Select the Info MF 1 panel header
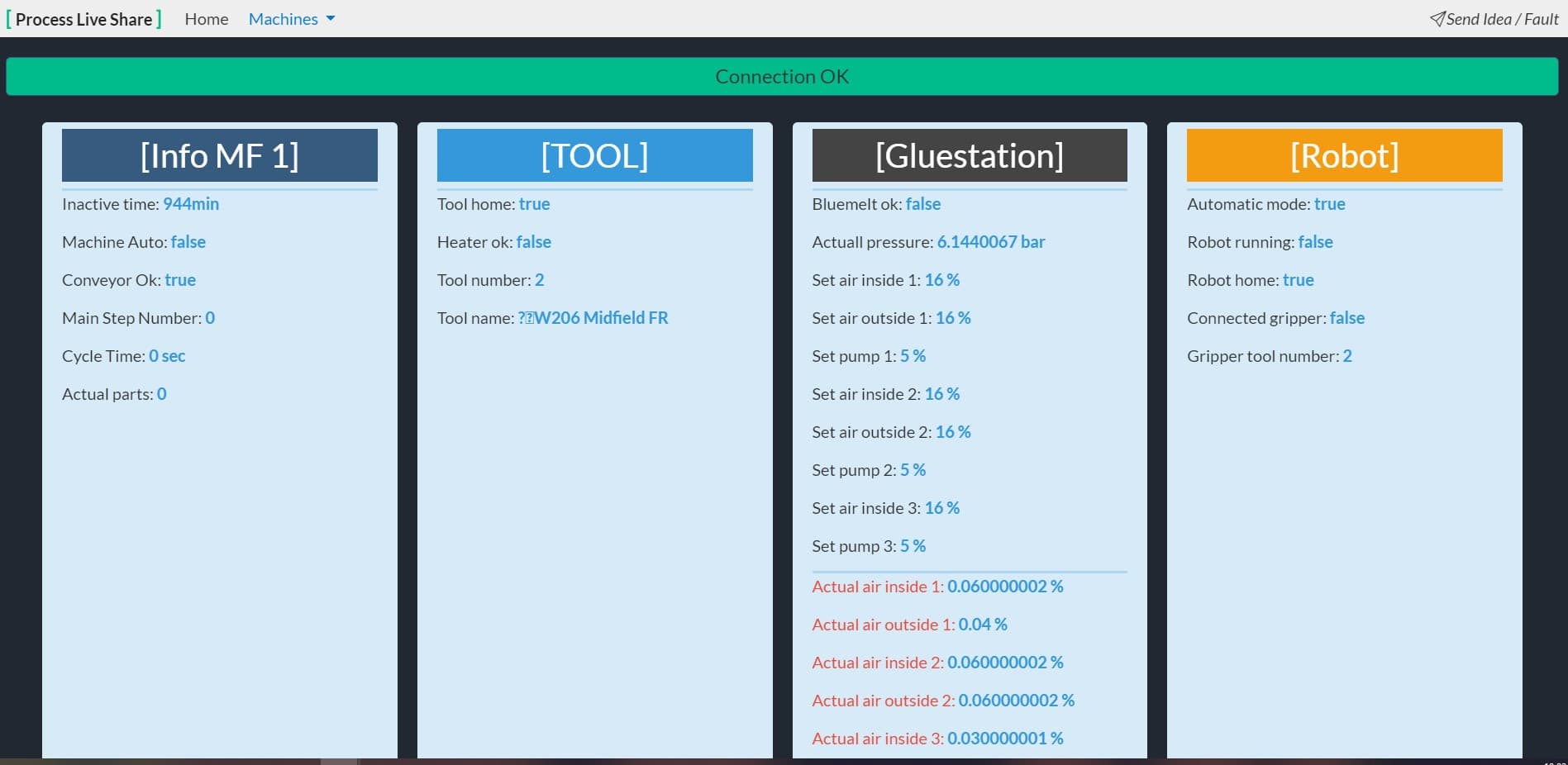Viewport: 1568px width, 765px height. (x=219, y=155)
